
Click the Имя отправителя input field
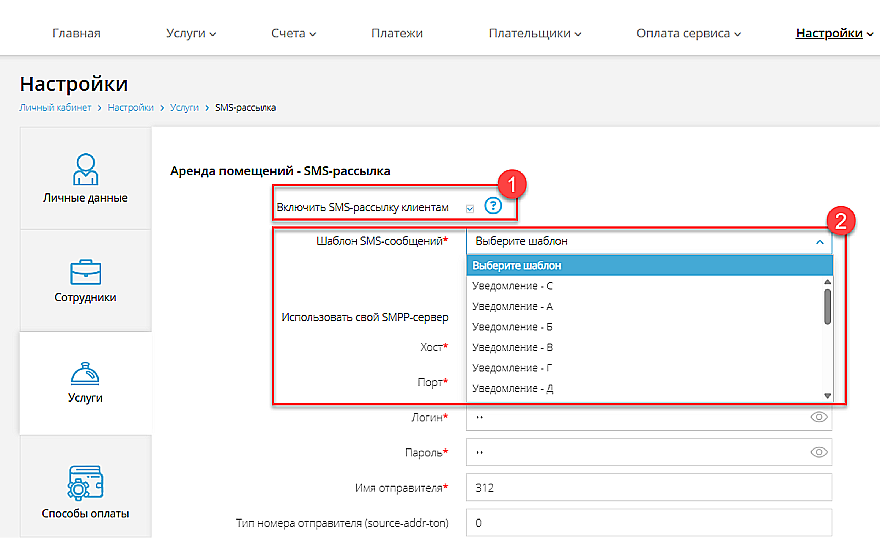point(648,487)
